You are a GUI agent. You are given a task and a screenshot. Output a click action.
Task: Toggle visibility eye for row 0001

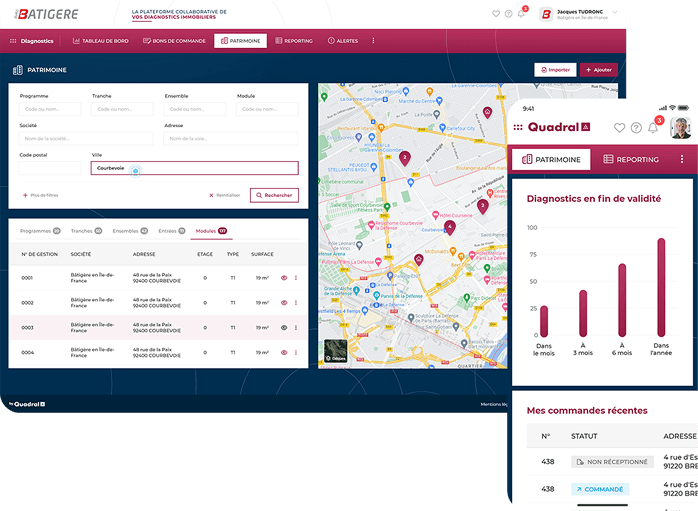(284, 277)
